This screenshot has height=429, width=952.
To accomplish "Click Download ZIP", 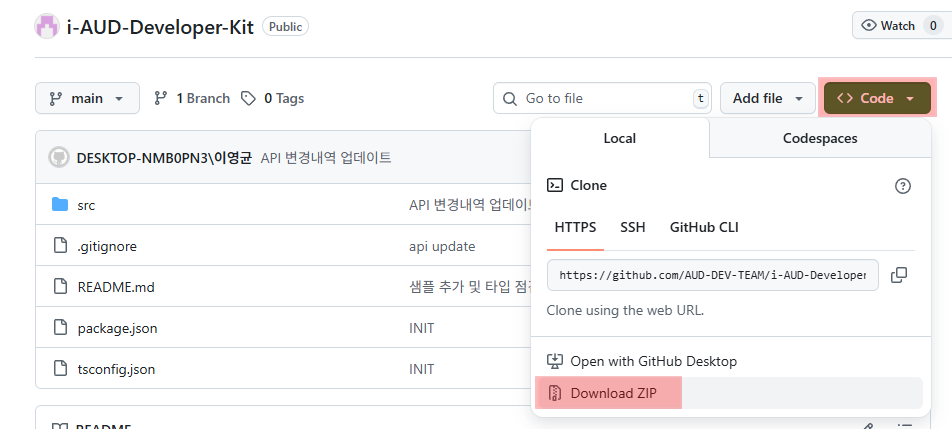I will [x=731, y=393].
